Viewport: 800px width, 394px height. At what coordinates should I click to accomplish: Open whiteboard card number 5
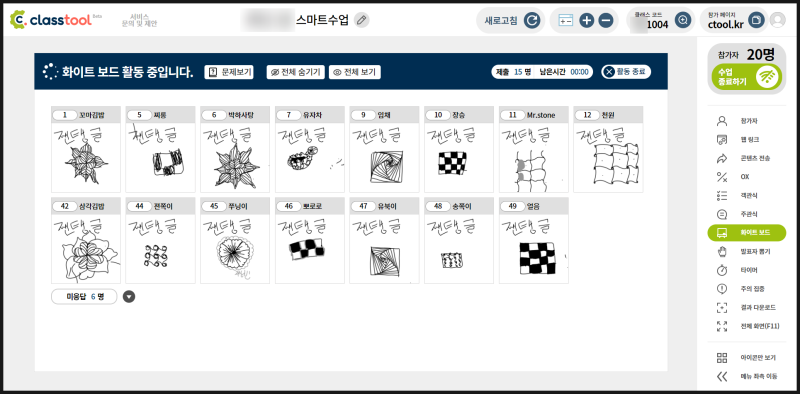pyautogui.click(x=161, y=150)
